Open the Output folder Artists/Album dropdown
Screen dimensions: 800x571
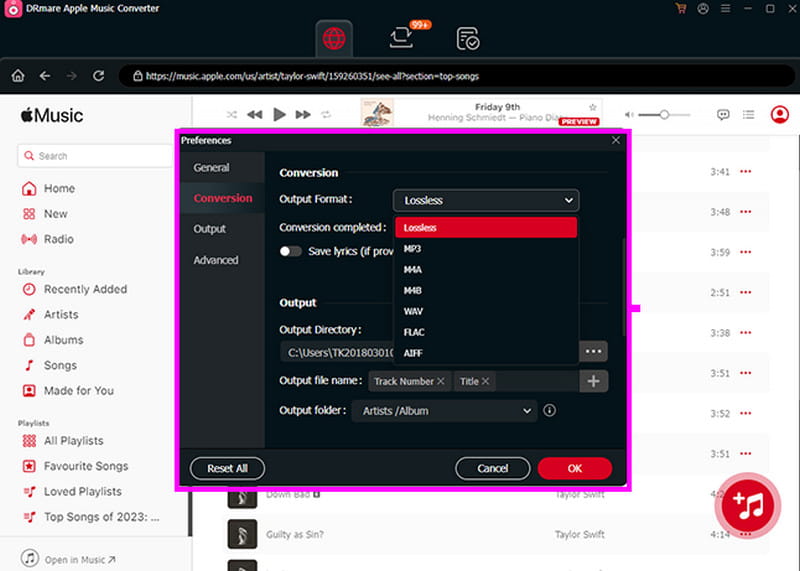tap(444, 411)
